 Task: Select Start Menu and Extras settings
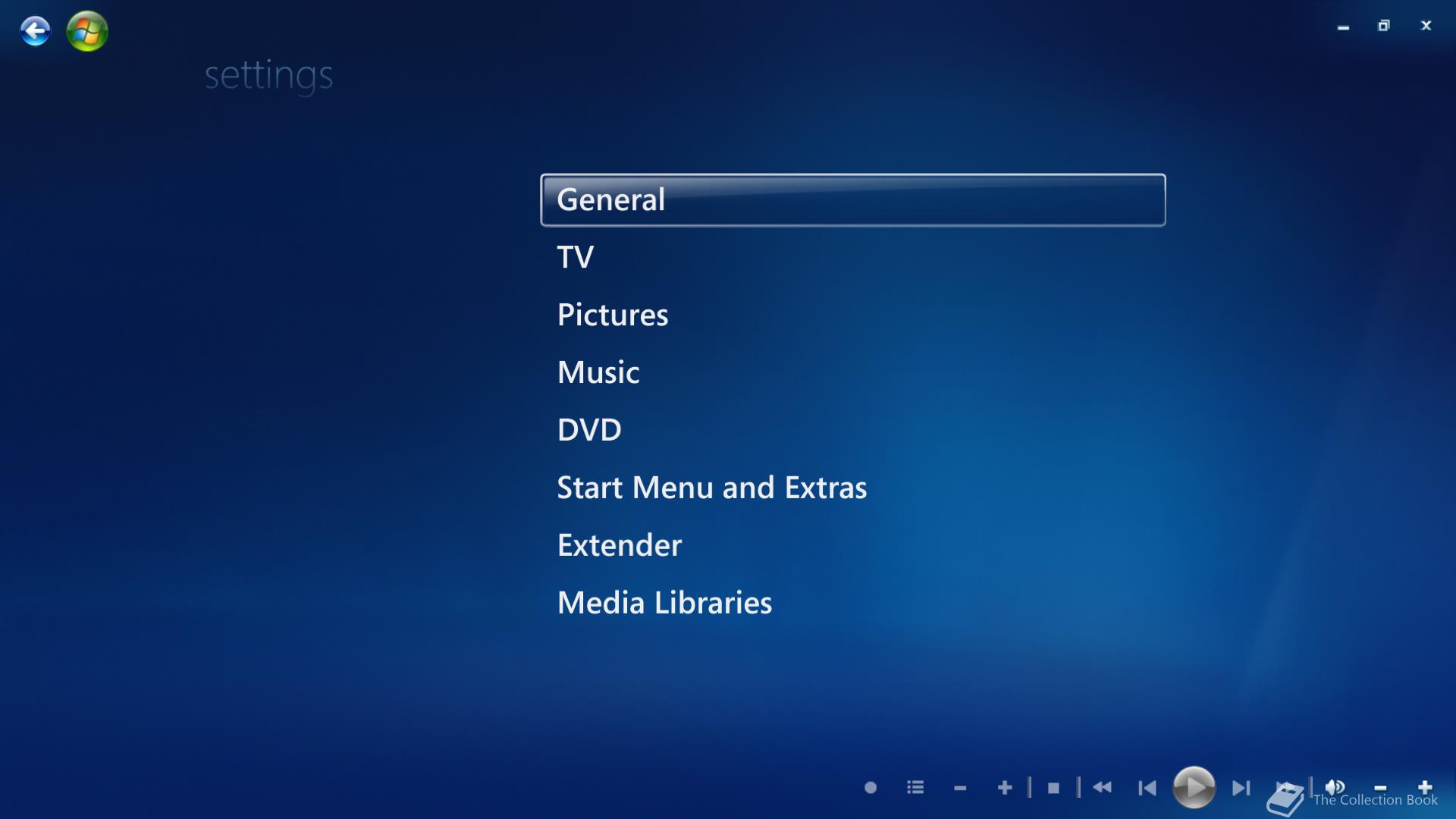click(x=711, y=488)
